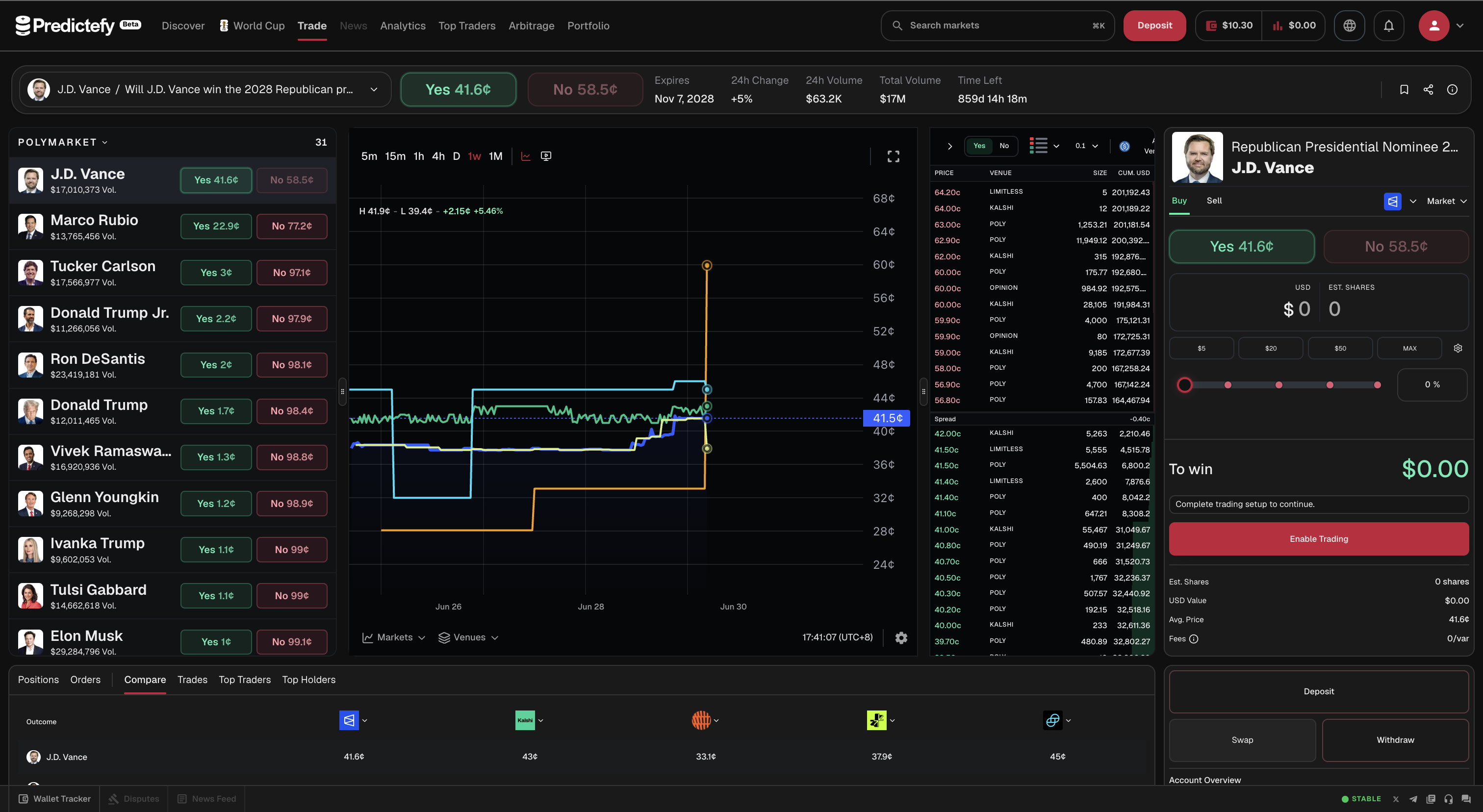Select Yes 41.6¢ in order panel
This screenshot has height=812, width=1483.
(x=1242, y=246)
